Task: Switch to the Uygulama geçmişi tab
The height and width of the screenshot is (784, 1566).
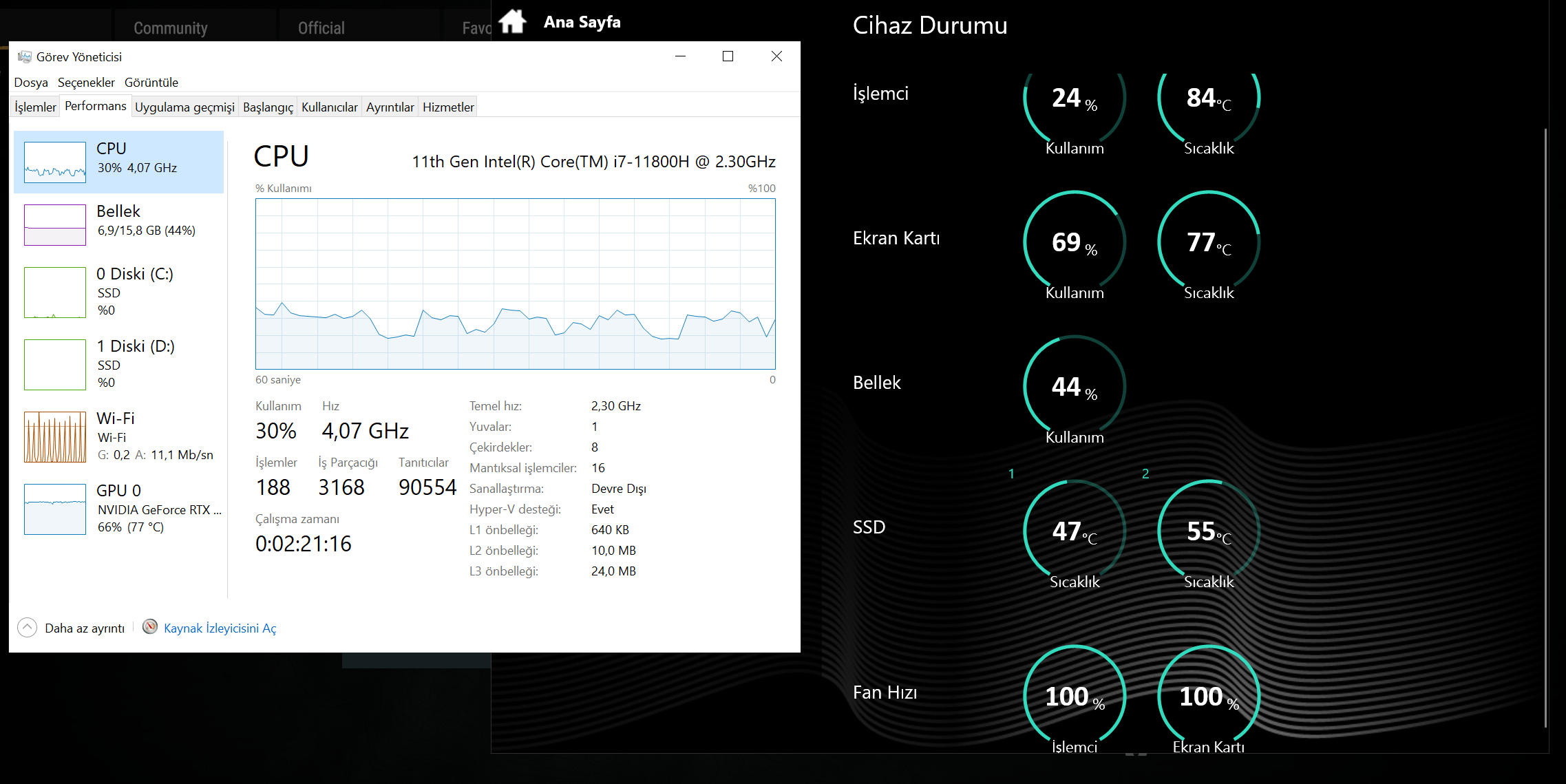Action: pos(184,107)
